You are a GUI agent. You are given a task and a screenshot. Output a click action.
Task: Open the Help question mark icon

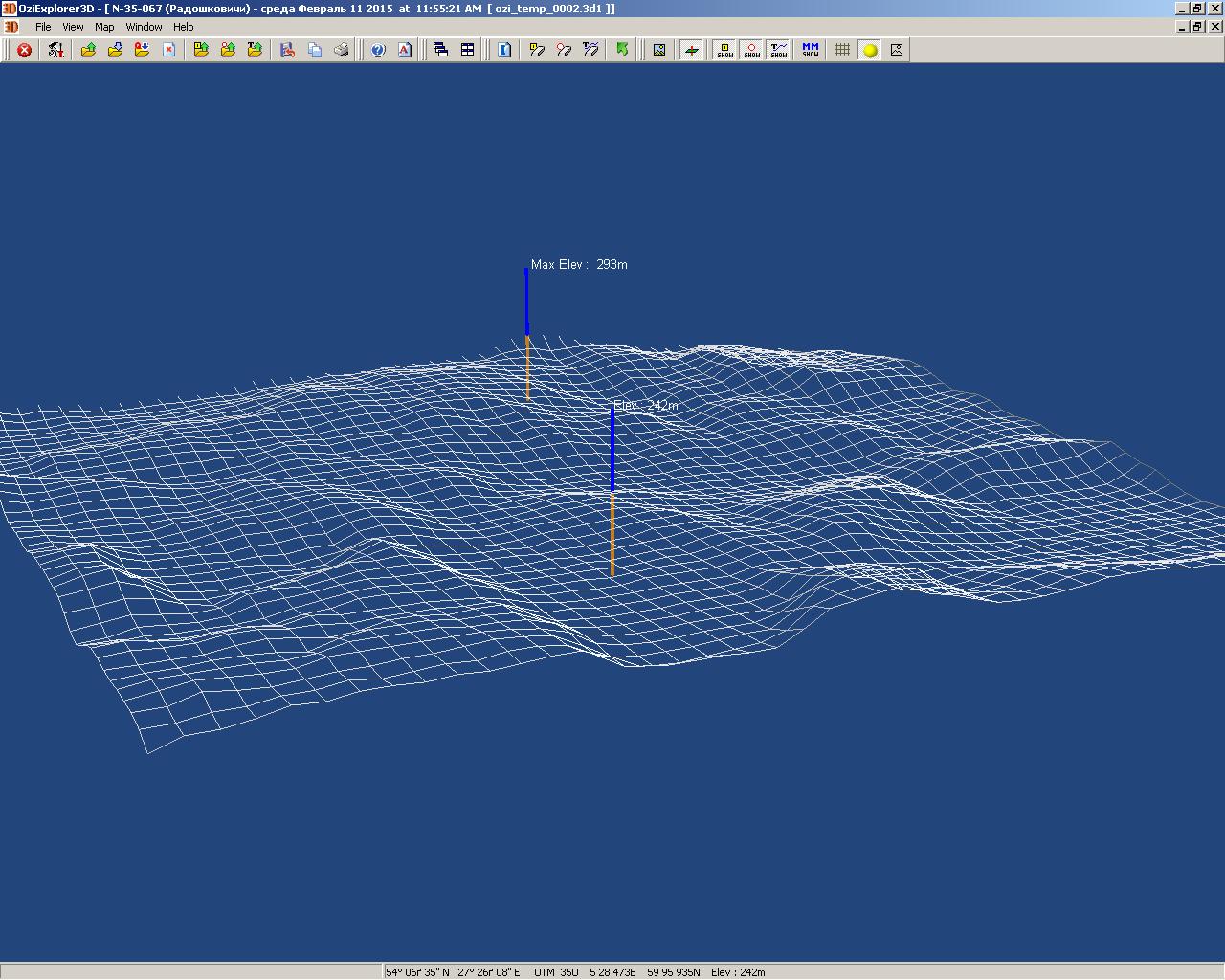378,50
